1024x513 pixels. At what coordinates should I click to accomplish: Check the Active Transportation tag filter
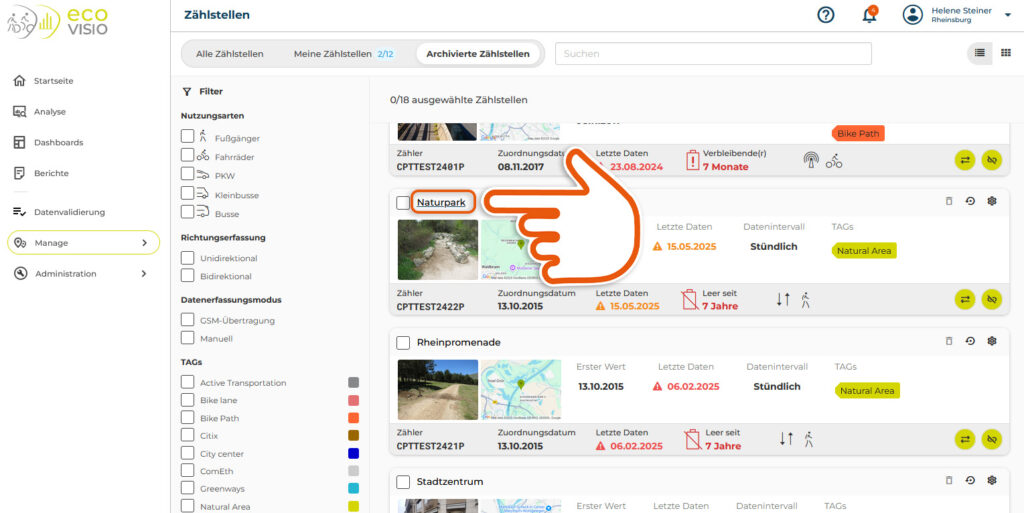pyautogui.click(x=187, y=382)
